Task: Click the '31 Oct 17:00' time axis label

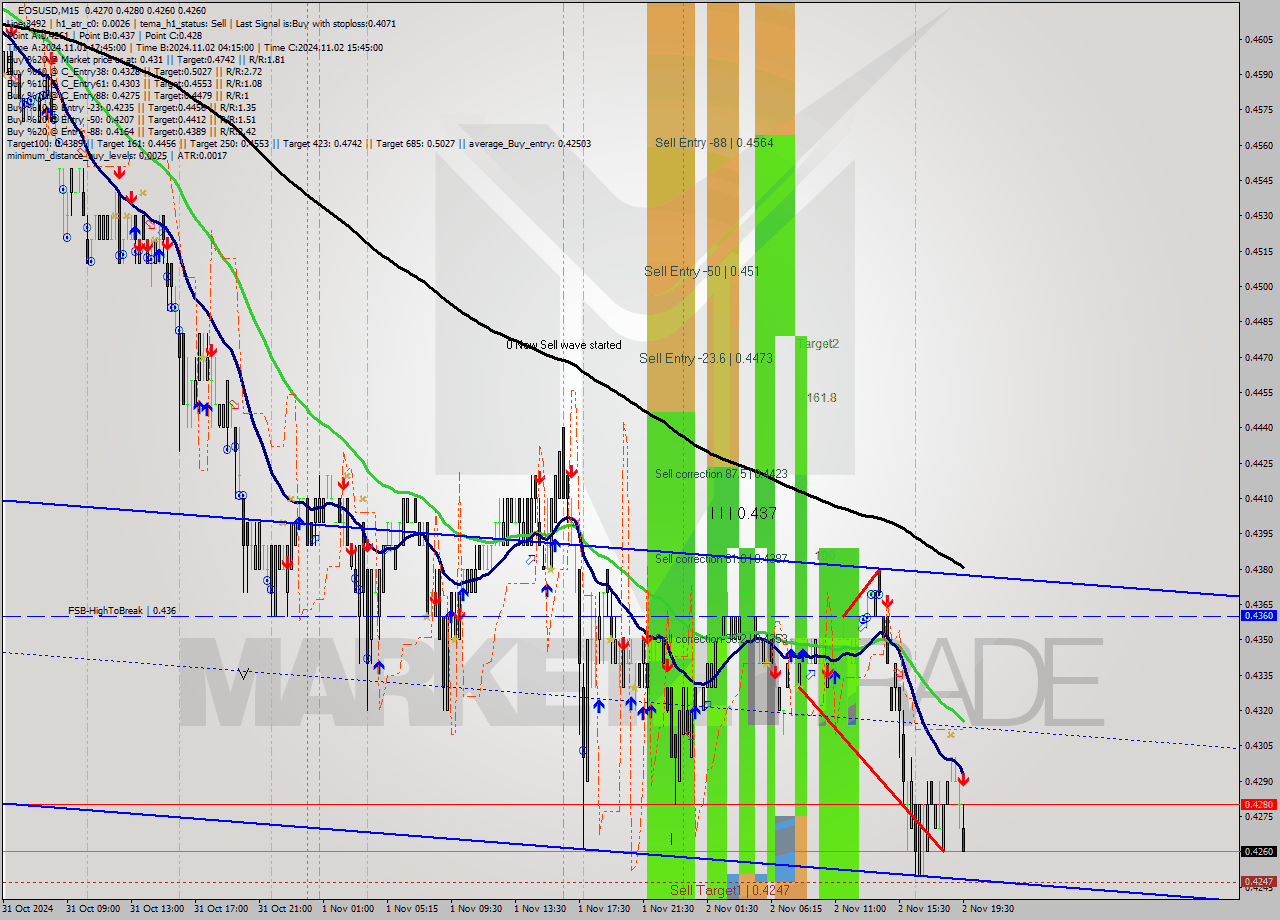Action: click(220, 909)
